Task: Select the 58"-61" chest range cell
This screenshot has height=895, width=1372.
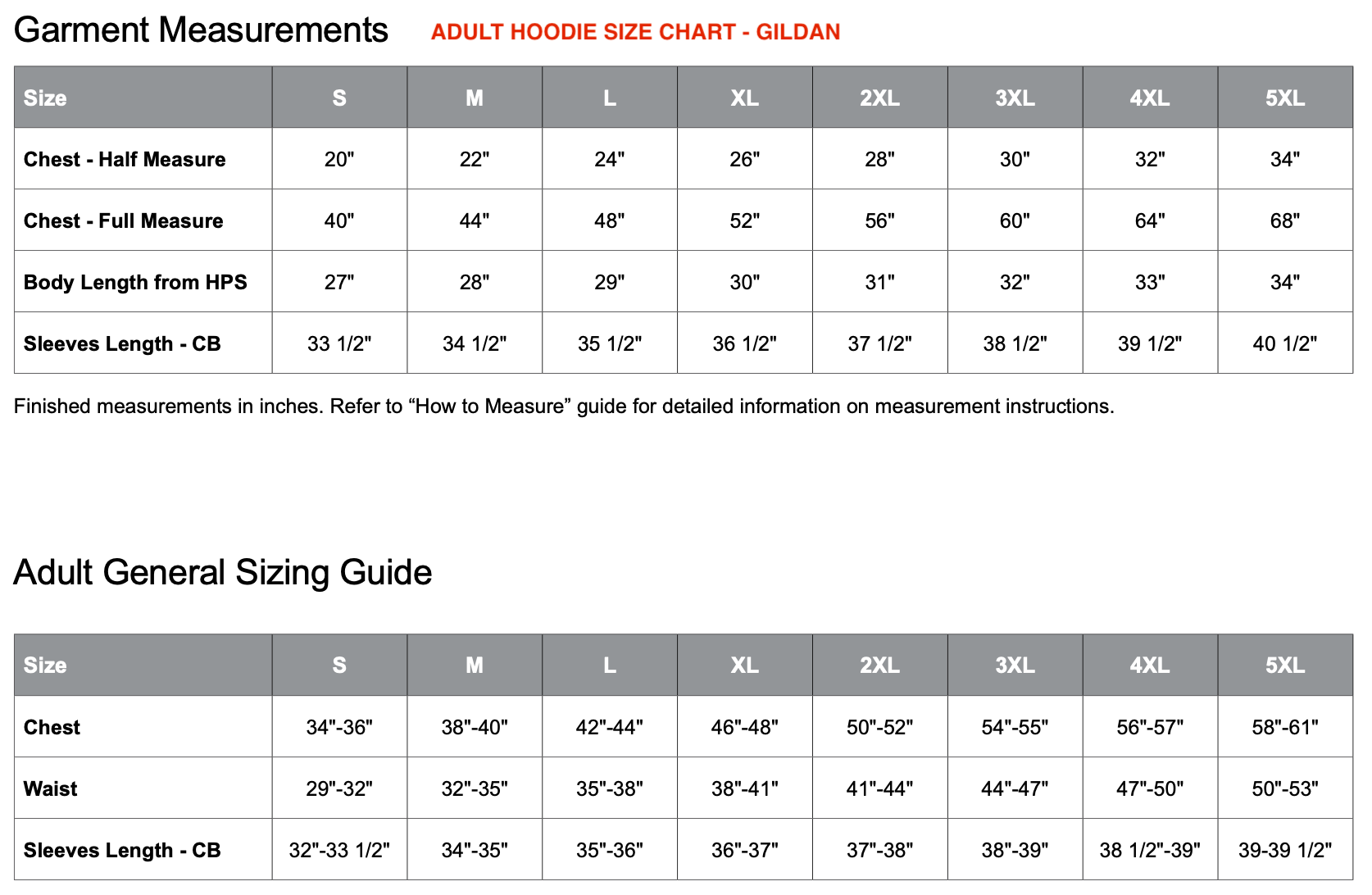Action: pyautogui.click(x=1284, y=727)
